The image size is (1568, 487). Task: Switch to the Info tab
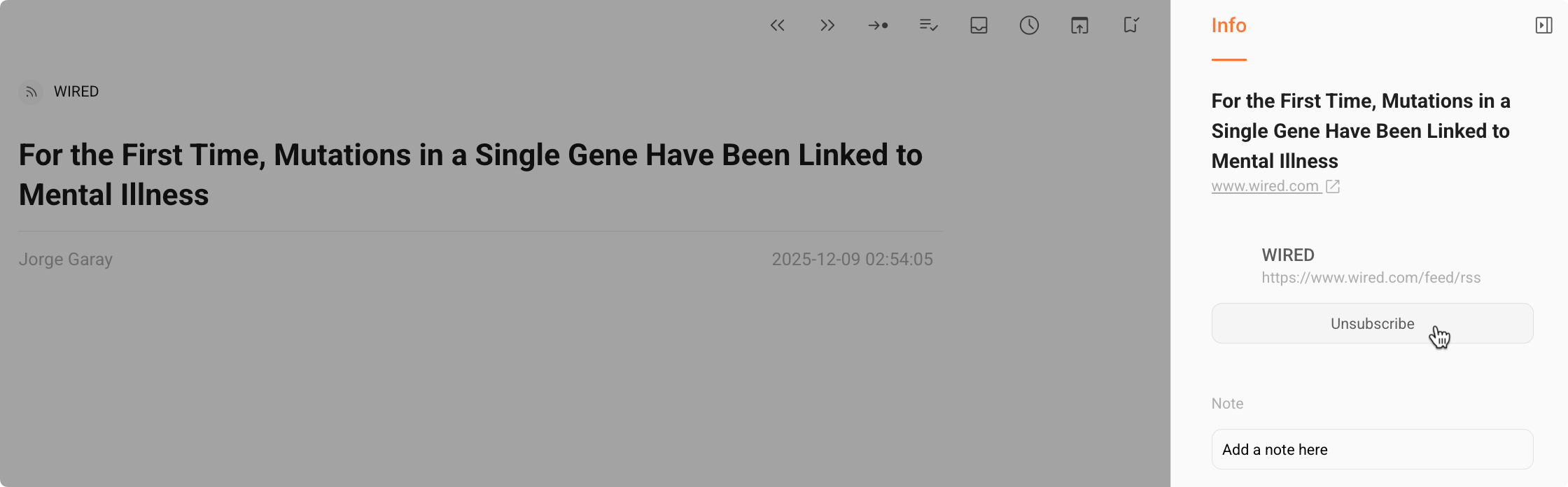pos(1228,25)
